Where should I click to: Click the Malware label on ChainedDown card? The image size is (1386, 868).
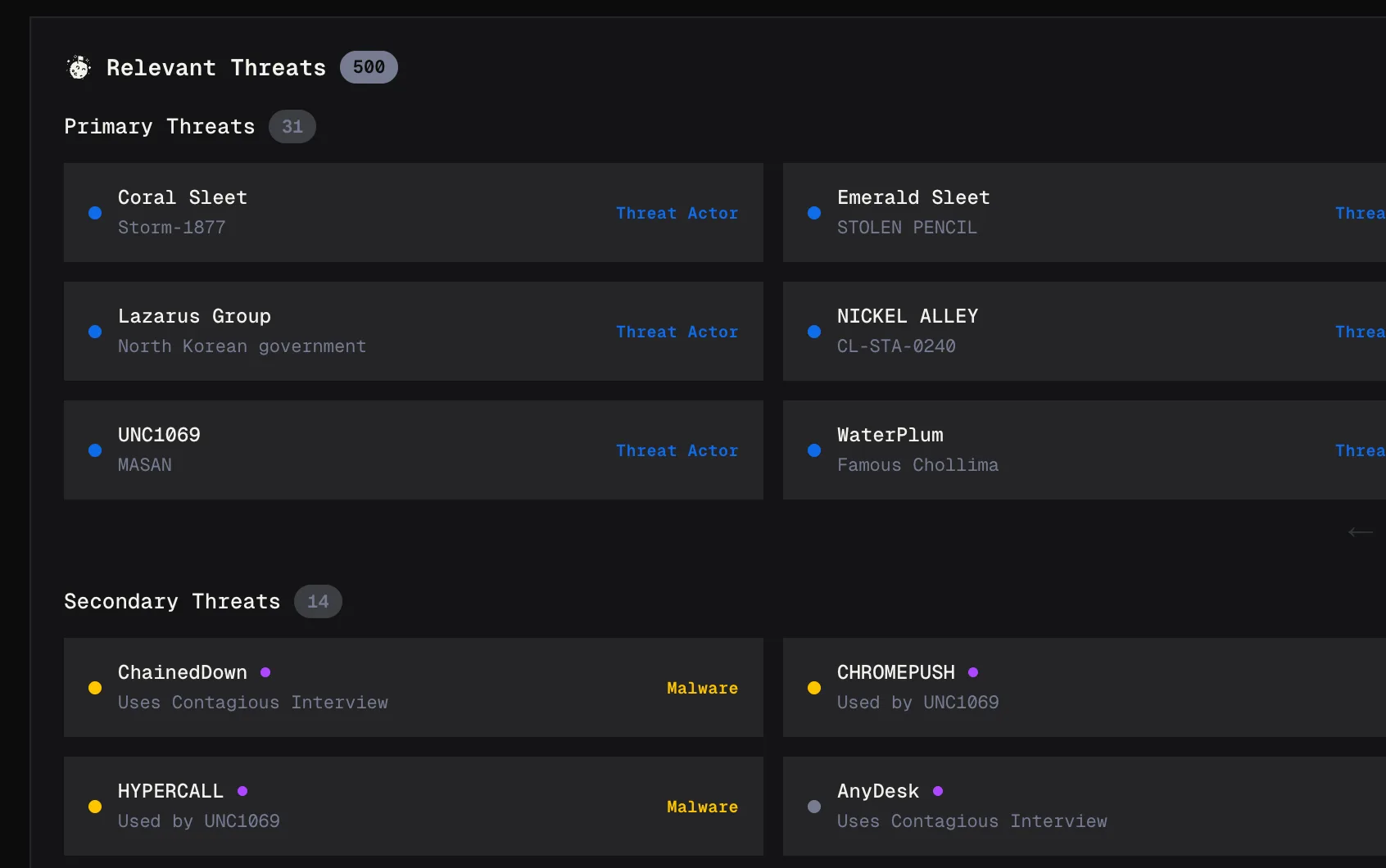pyautogui.click(x=702, y=688)
